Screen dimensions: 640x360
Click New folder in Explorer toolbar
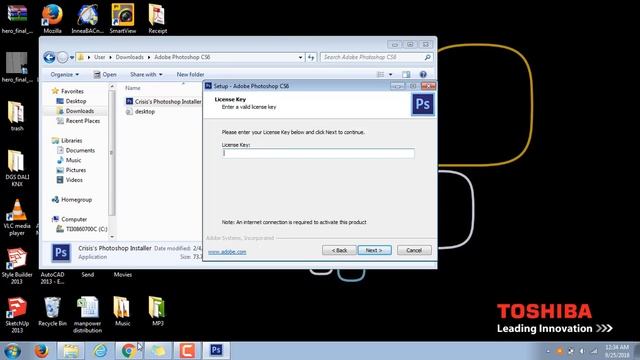tap(190, 75)
